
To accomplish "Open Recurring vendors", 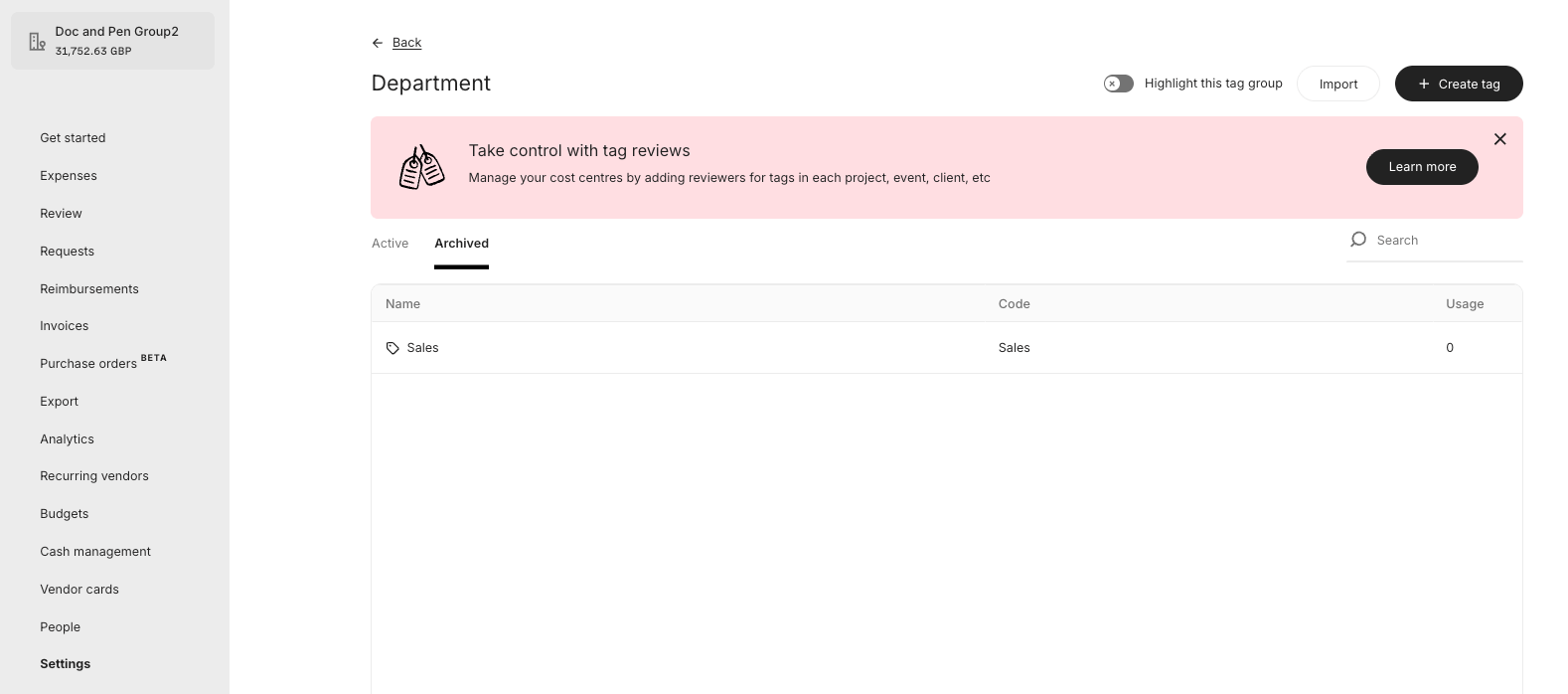I will [x=94, y=476].
